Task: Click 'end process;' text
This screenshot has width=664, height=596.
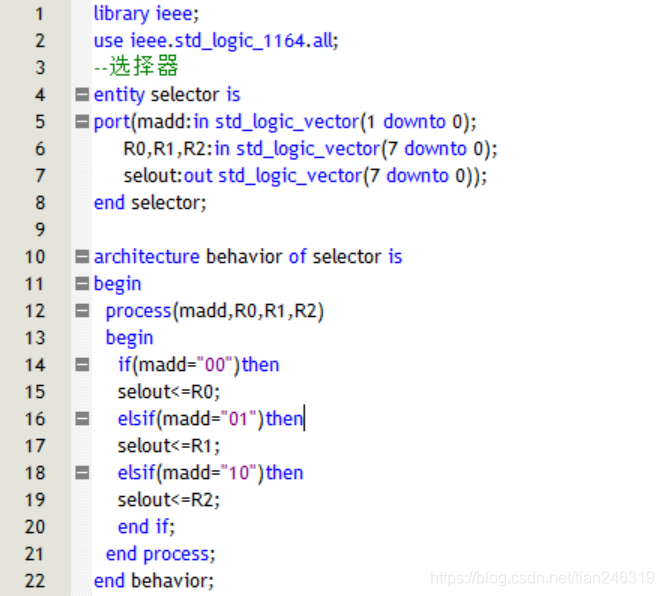Action: click(160, 554)
